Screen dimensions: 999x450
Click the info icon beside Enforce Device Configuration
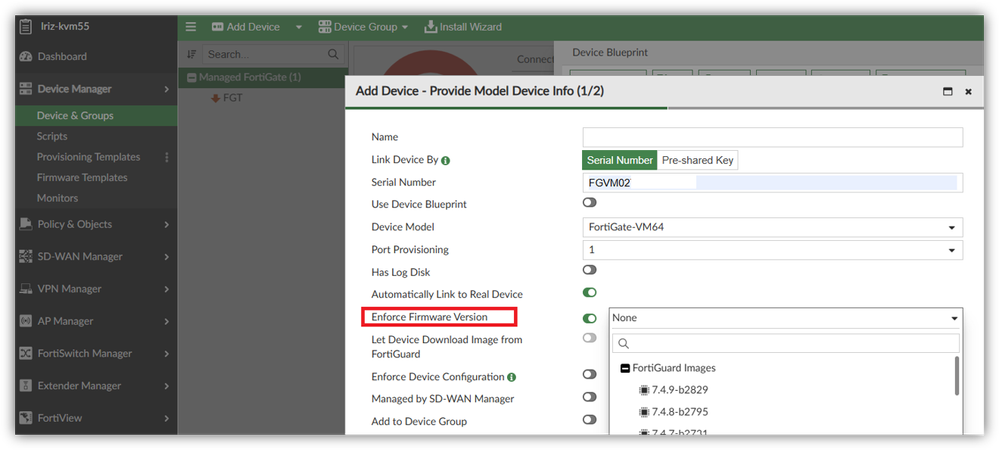tap(511, 377)
